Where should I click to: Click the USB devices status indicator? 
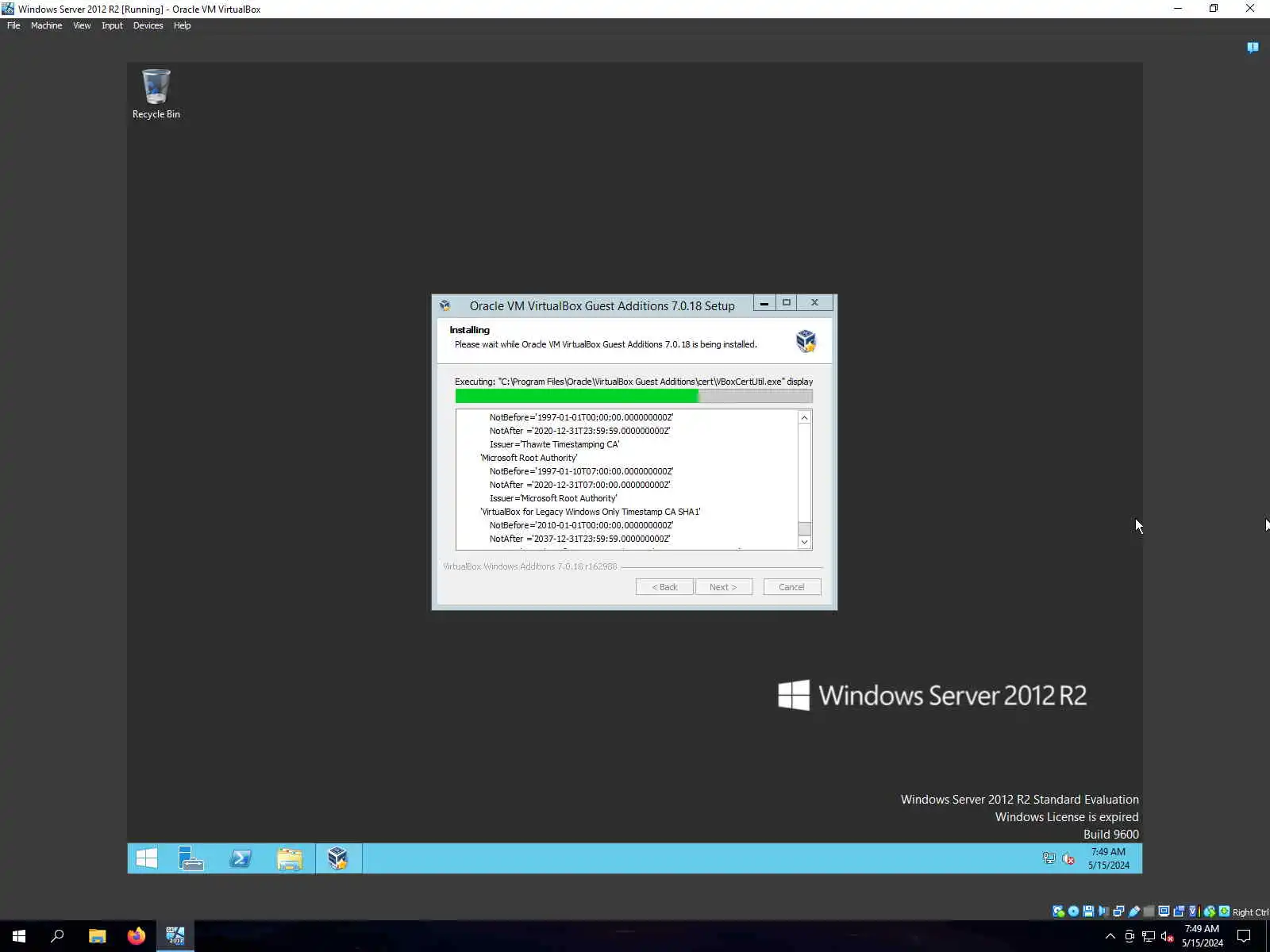coord(1133,912)
